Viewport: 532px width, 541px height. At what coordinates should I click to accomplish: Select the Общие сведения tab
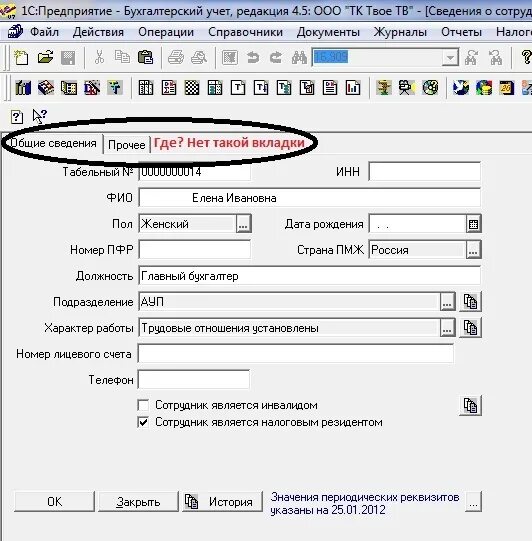point(52,143)
